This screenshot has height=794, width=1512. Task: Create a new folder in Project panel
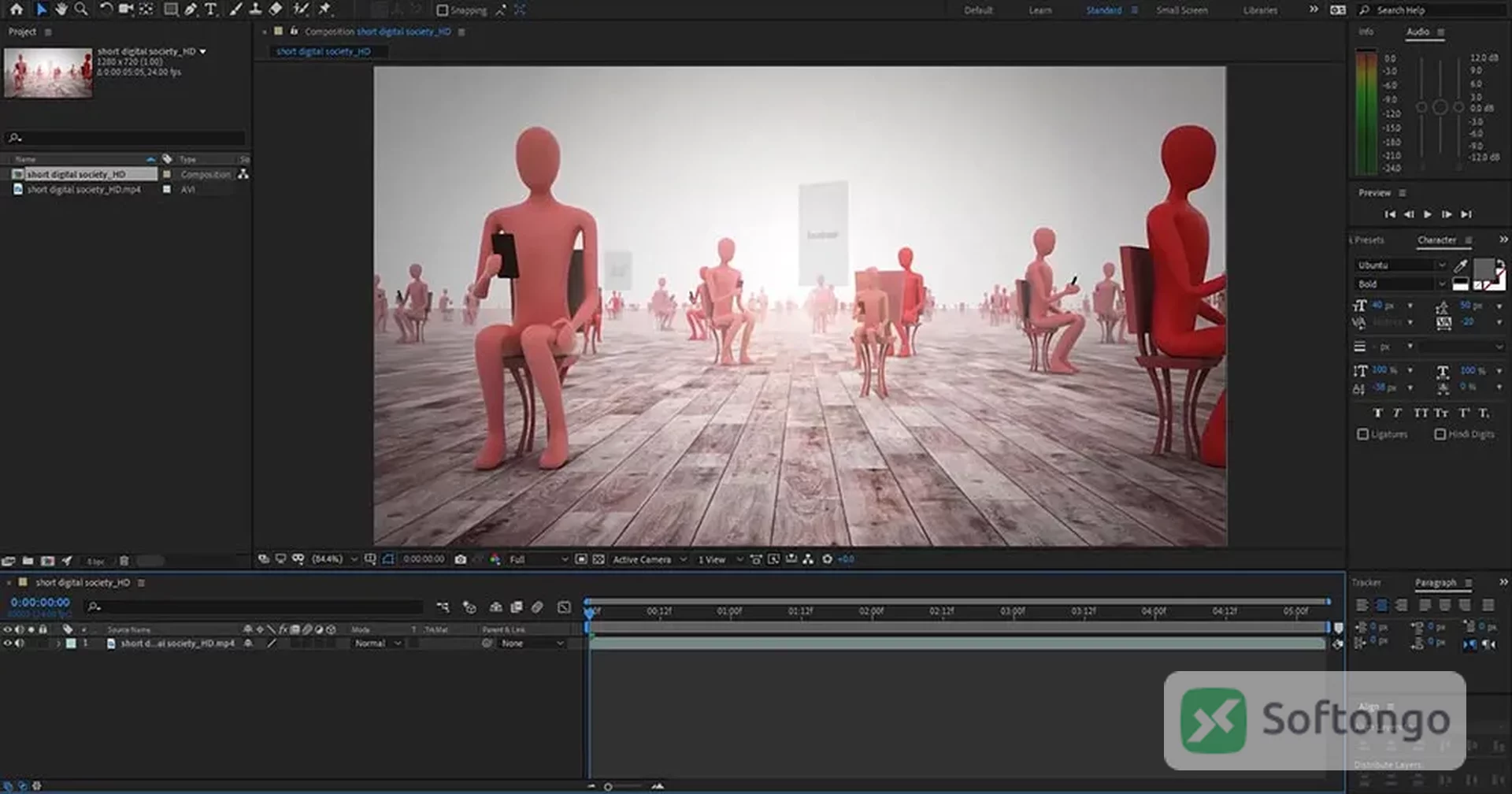[28, 561]
